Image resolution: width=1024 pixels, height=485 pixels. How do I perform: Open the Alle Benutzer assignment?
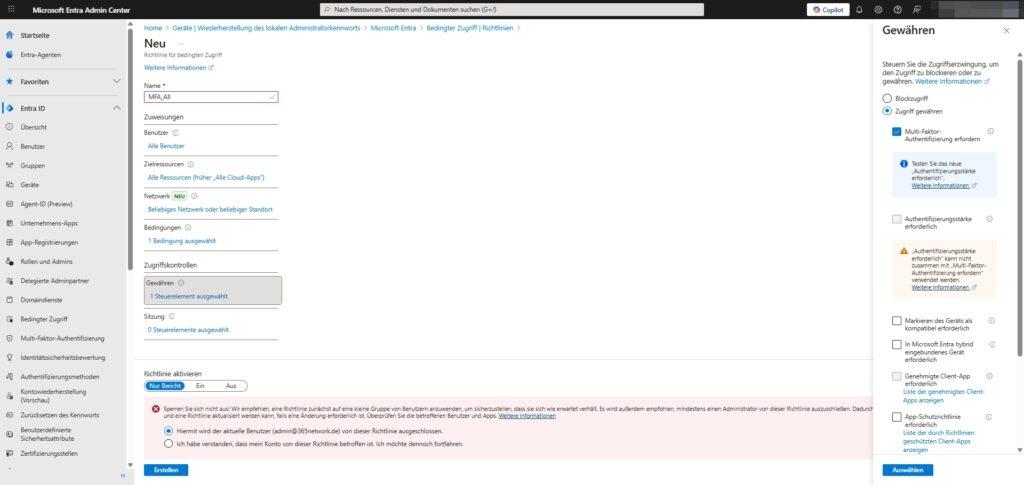(166, 146)
